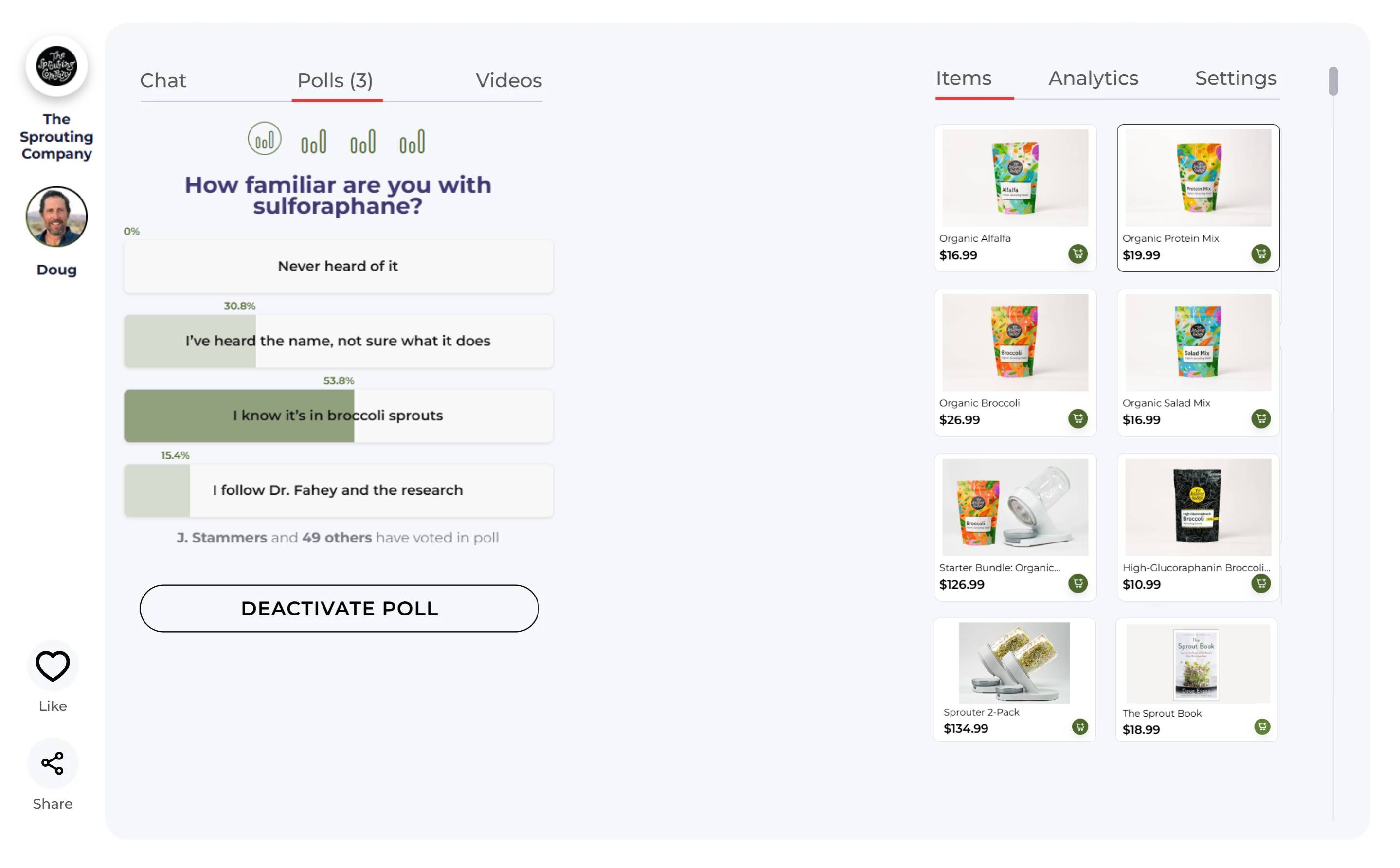
Task: Switch to the Chat tab
Action: click(163, 80)
